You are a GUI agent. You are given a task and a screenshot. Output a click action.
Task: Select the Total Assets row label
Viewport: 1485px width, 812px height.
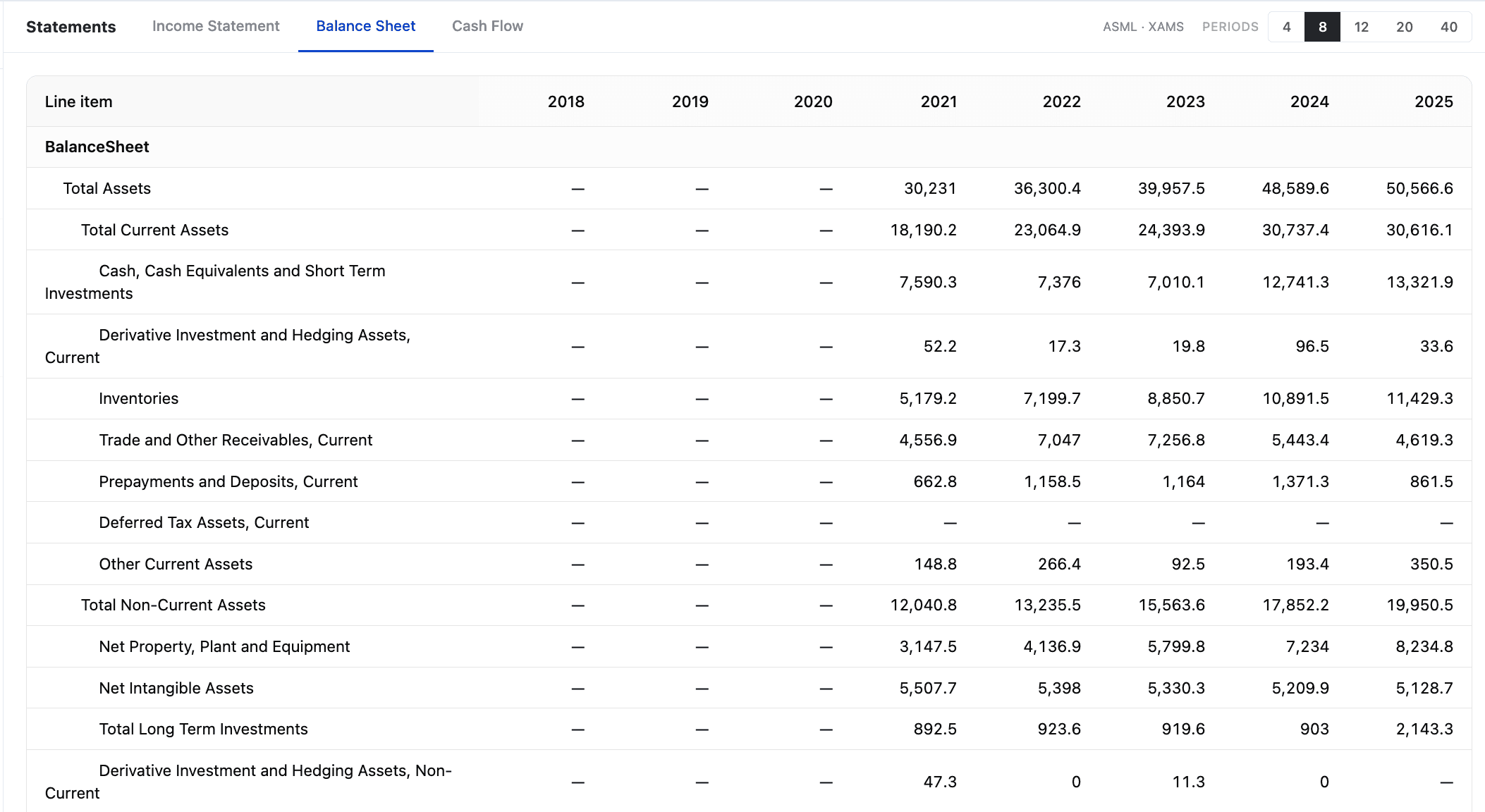tap(106, 188)
